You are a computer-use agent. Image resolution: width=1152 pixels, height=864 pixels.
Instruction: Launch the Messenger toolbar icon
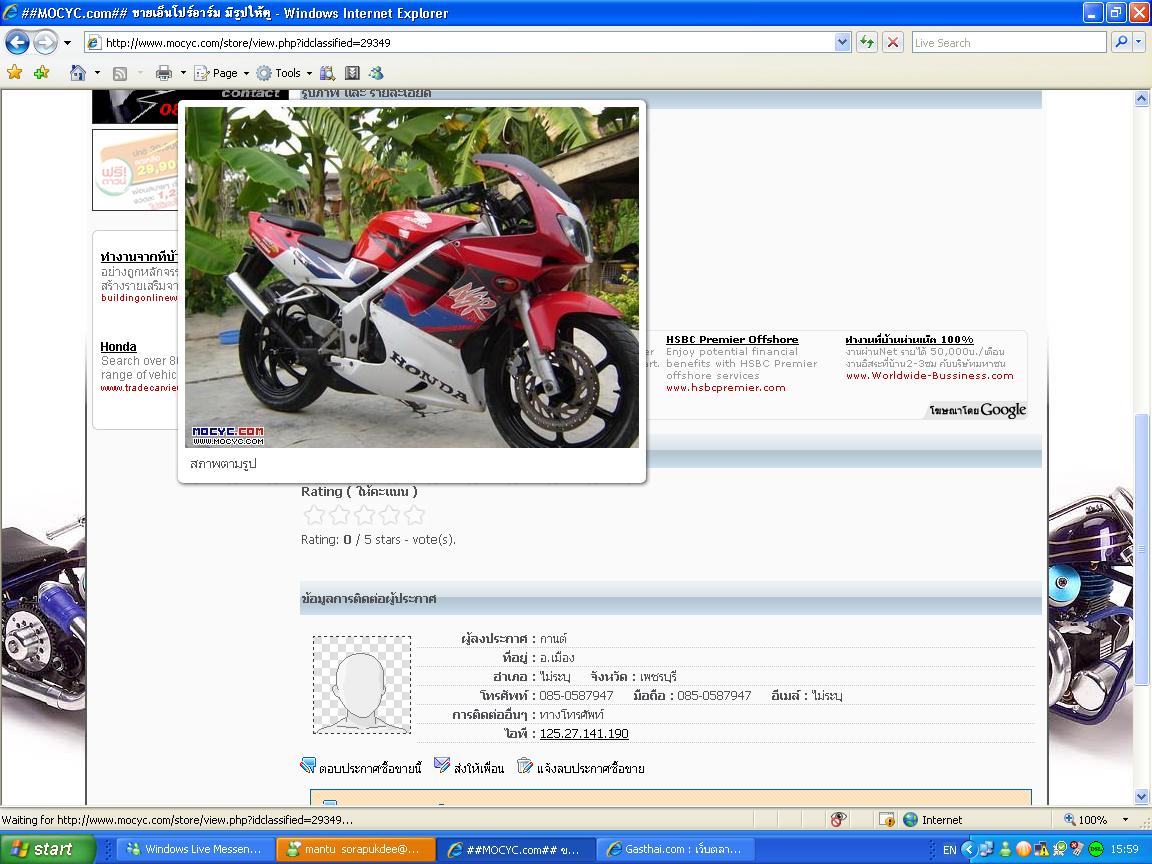pos(376,73)
